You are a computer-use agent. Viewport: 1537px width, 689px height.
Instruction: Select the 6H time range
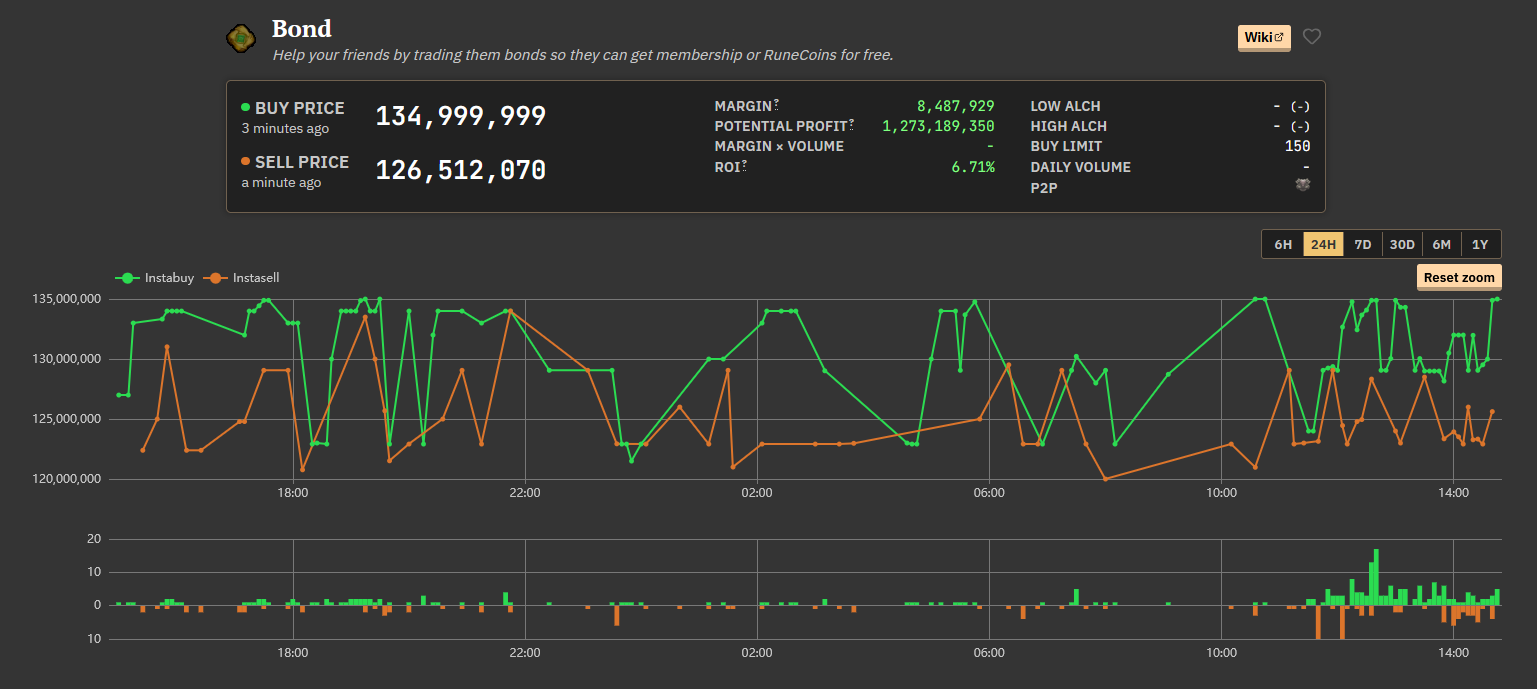1283,244
